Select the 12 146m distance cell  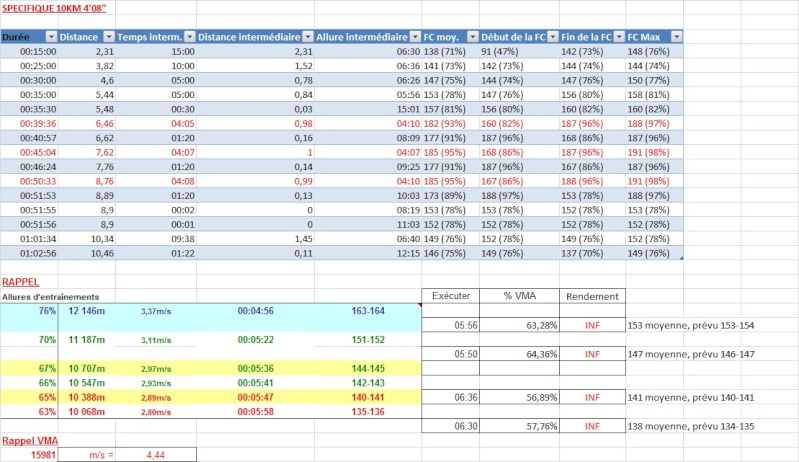click(x=87, y=311)
